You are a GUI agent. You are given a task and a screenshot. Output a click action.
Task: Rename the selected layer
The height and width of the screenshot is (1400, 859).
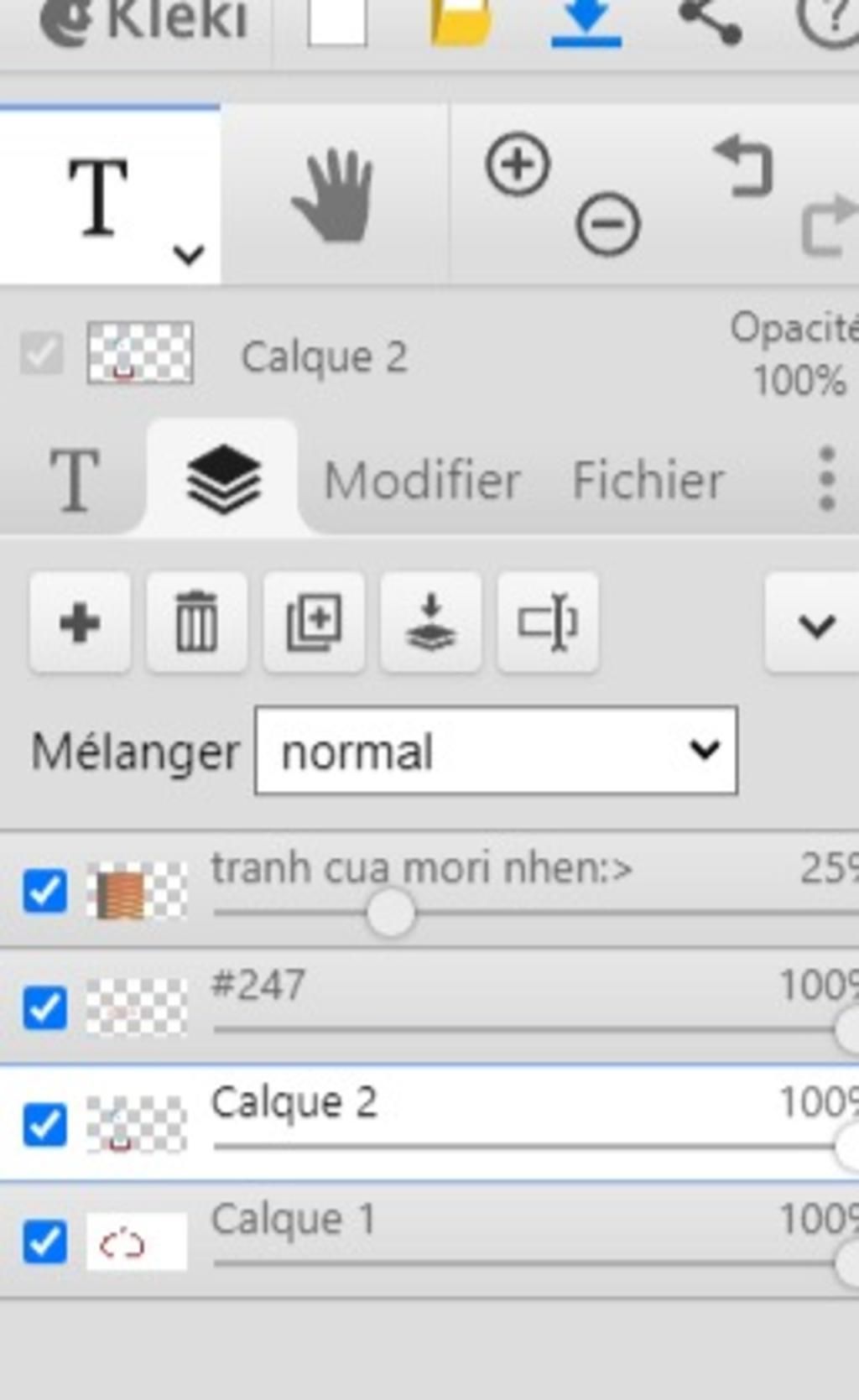point(548,623)
